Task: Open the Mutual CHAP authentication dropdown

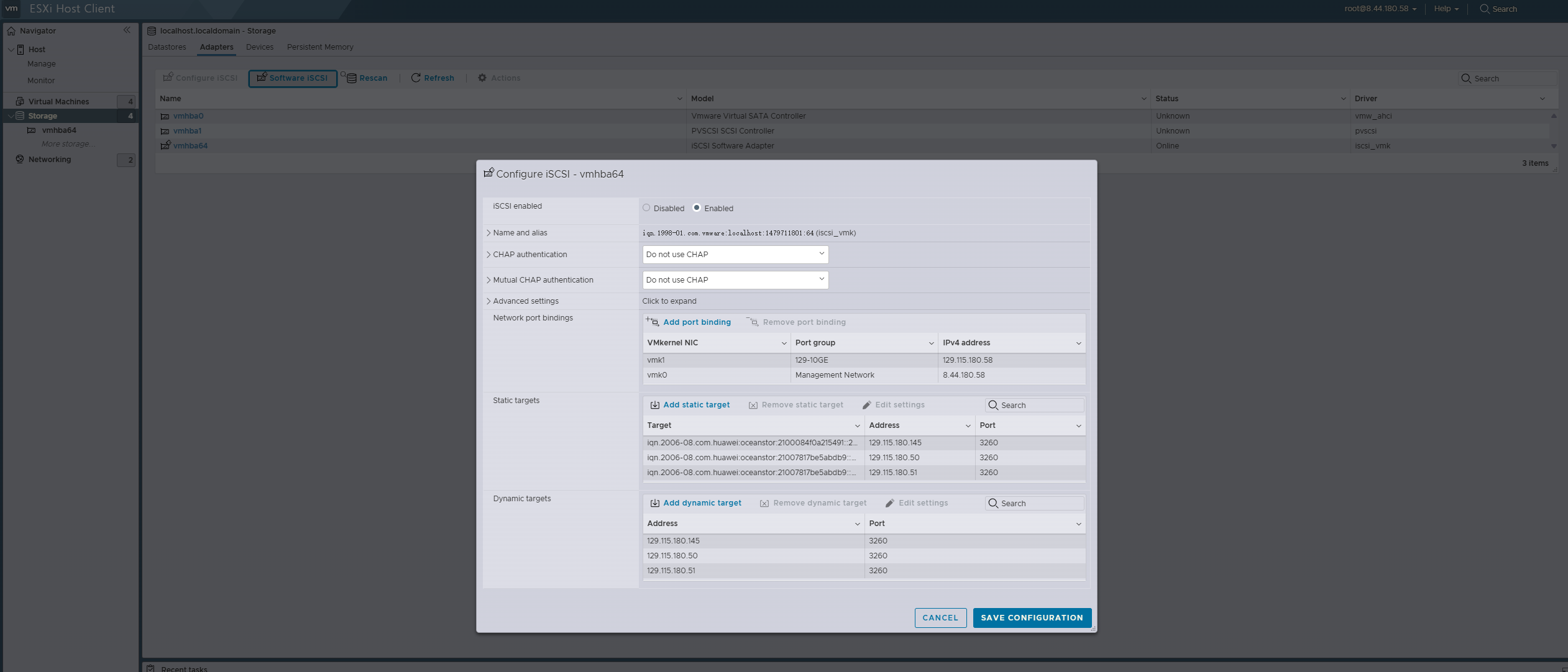Action: [x=735, y=280]
